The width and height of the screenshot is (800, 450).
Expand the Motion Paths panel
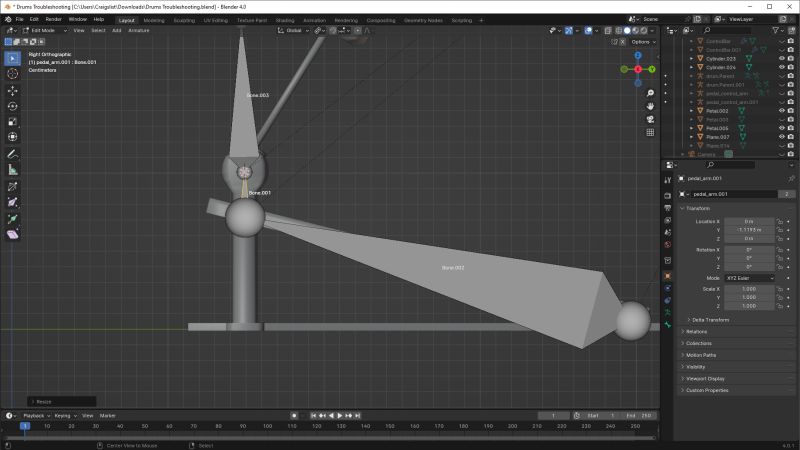pyautogui.click(x=700, y=355)
